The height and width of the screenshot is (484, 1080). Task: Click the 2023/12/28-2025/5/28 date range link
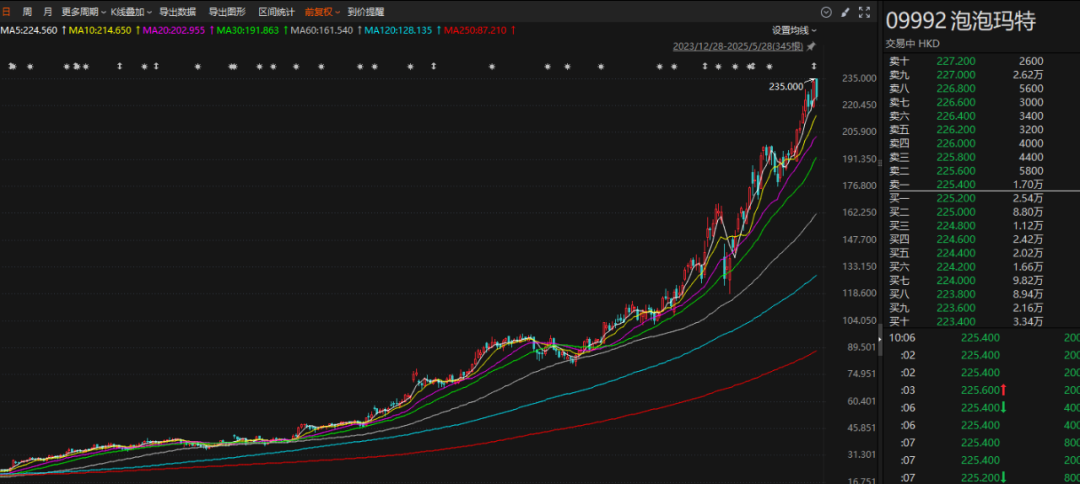click(x=738, y=47)
